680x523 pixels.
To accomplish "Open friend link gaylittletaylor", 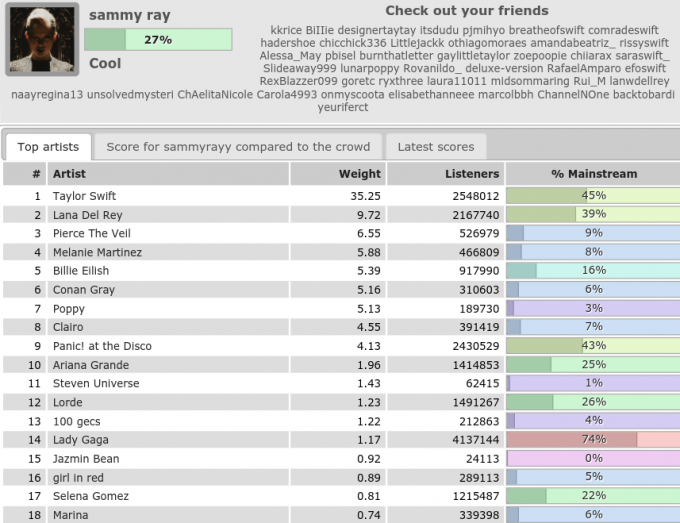I will click(473, 56).
